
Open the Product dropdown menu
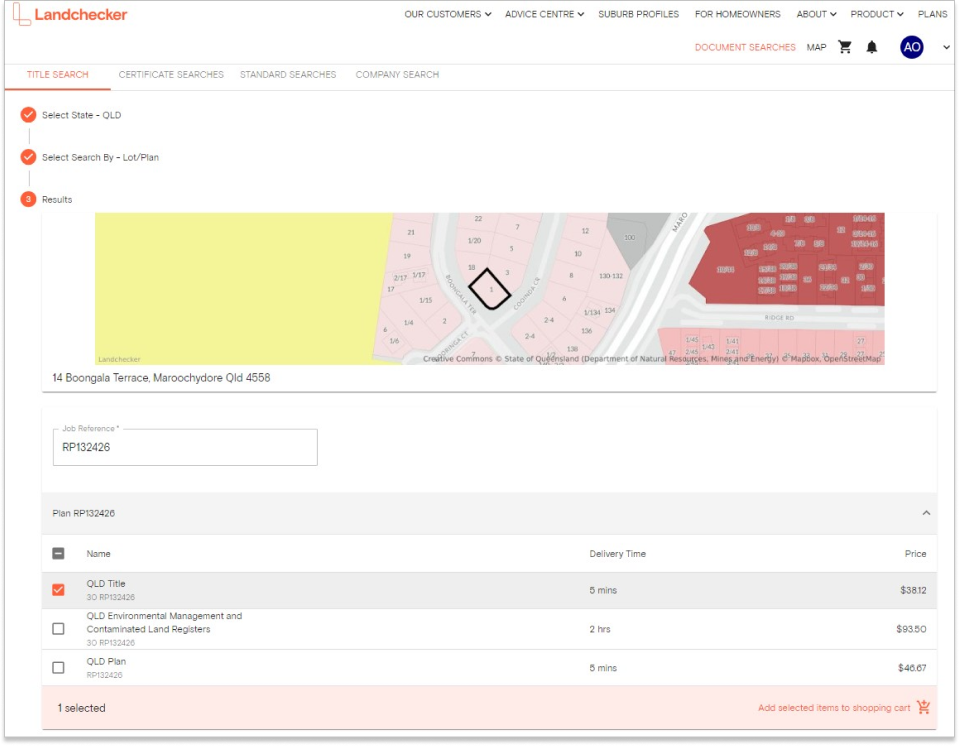point(876,14)
